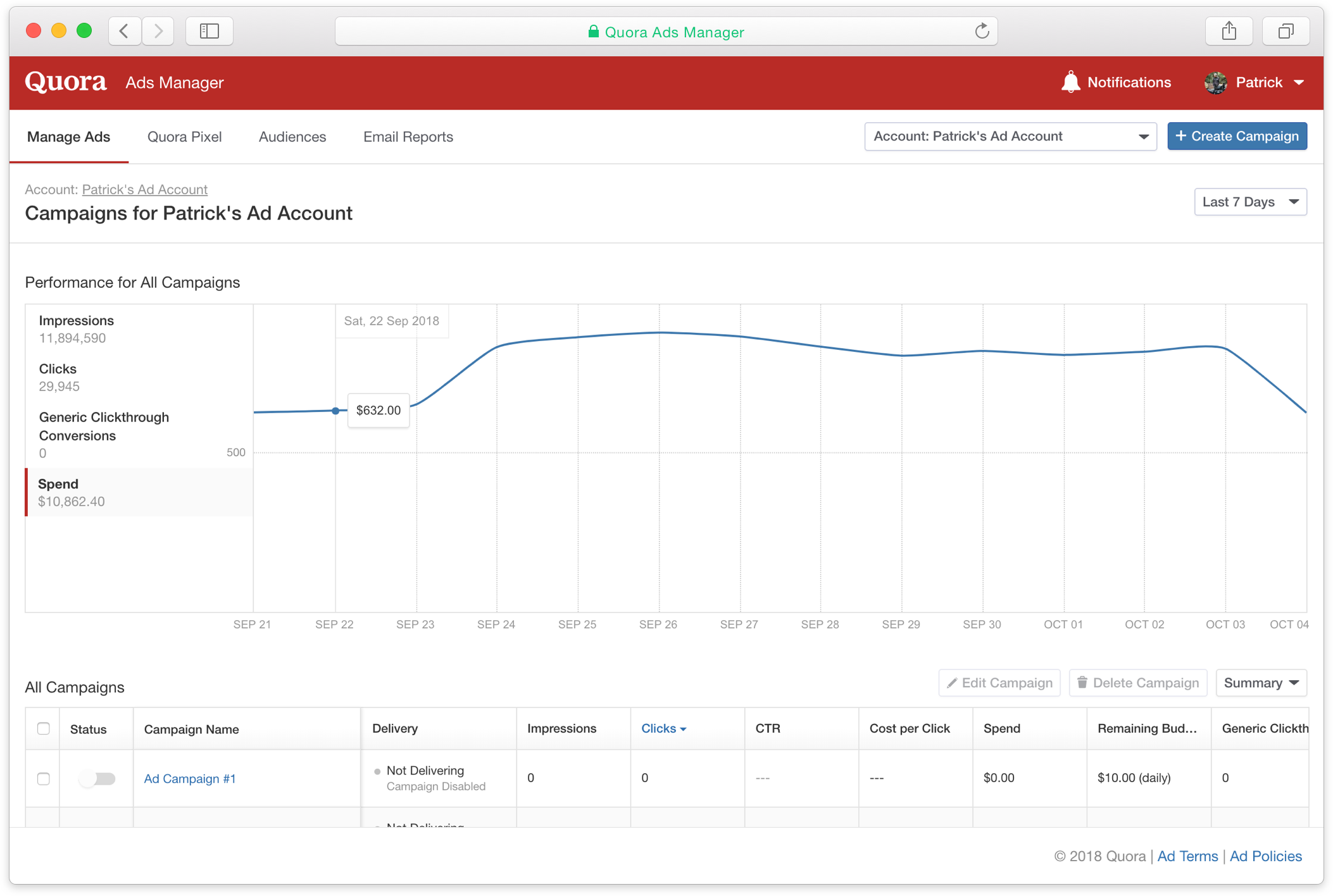
Task: Select Generic Clickthrough Conversions metric
Action: pyautogui.click(x=139, y=435)
